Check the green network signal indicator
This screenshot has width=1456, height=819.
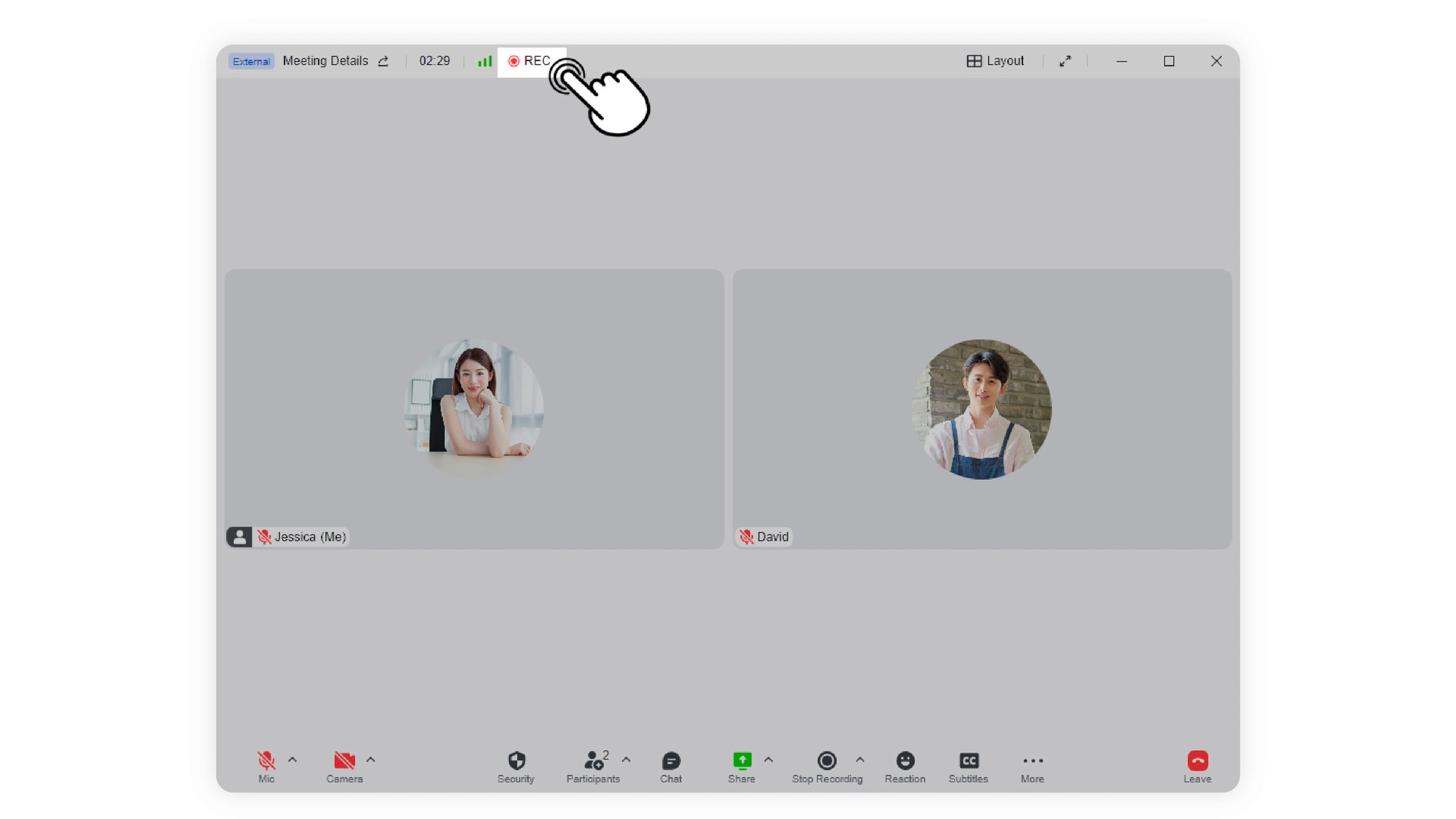[x=485, y=61]
